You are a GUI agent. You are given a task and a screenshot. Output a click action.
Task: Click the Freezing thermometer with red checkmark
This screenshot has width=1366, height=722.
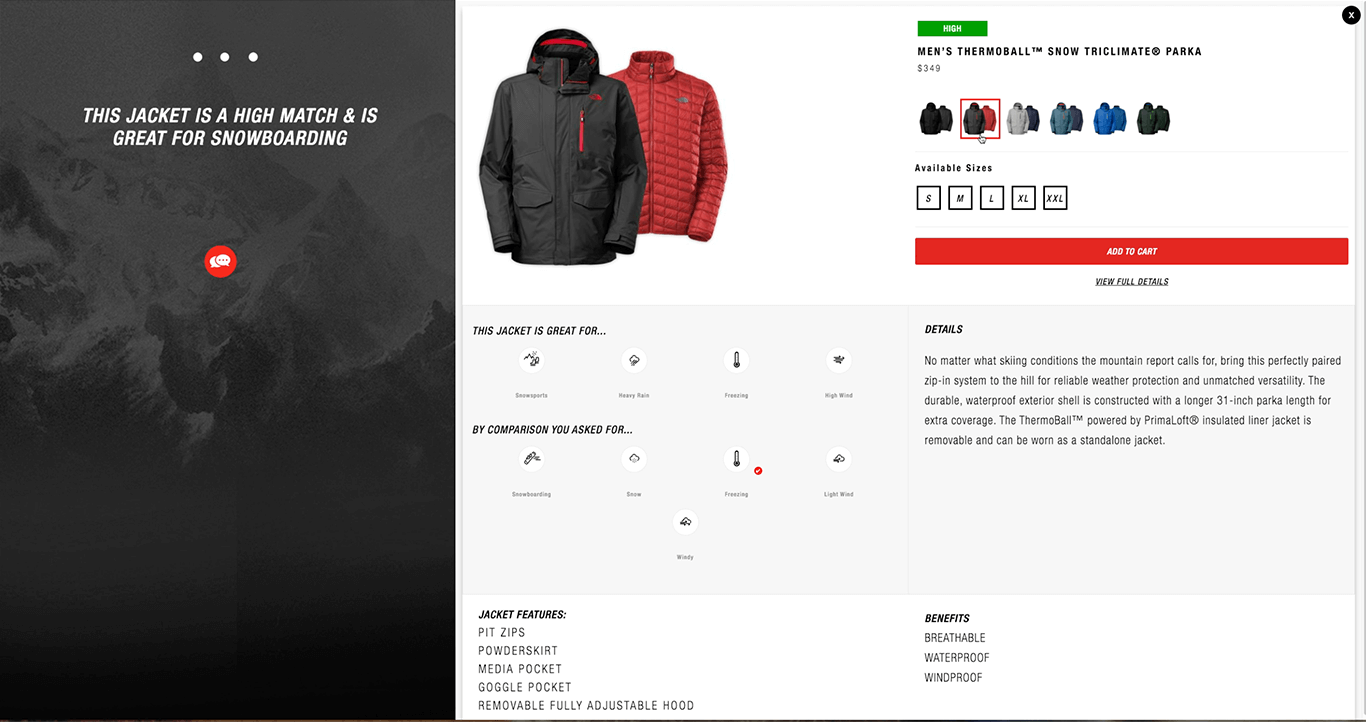pos(737,459)
